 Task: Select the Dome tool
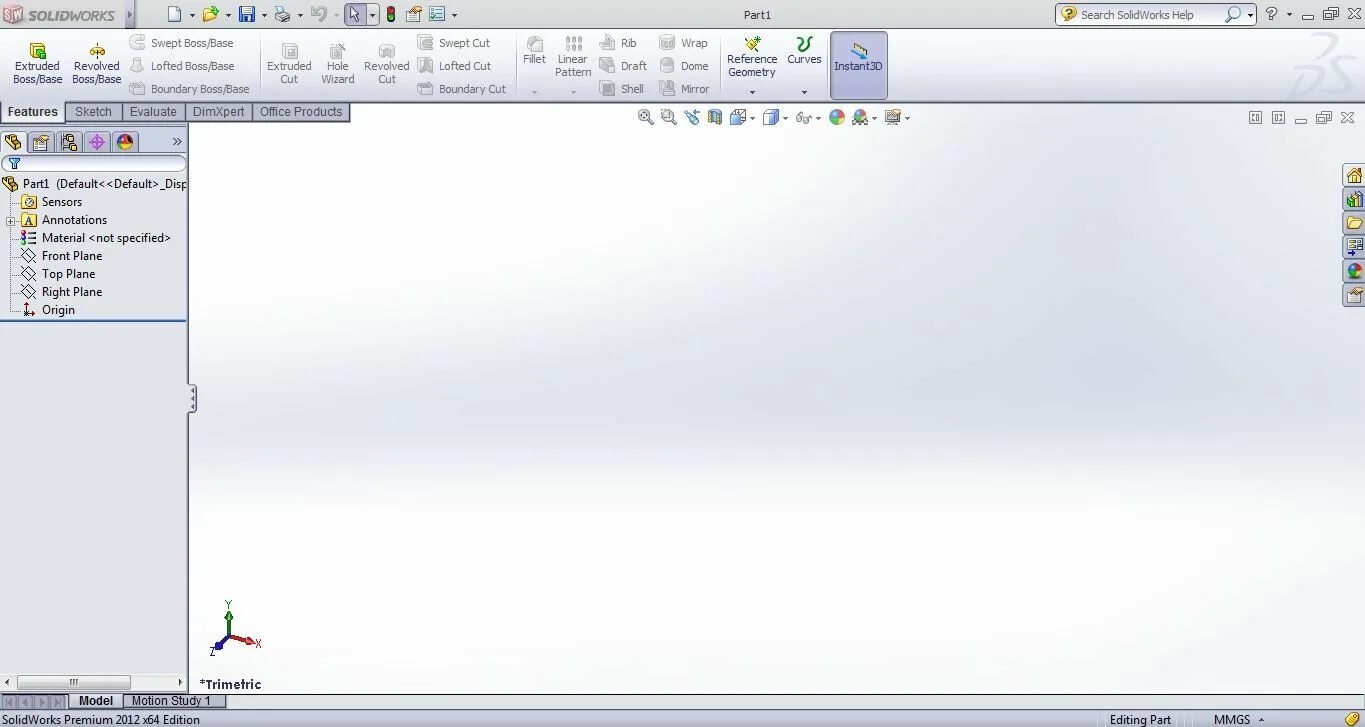[x=684, y=66]
